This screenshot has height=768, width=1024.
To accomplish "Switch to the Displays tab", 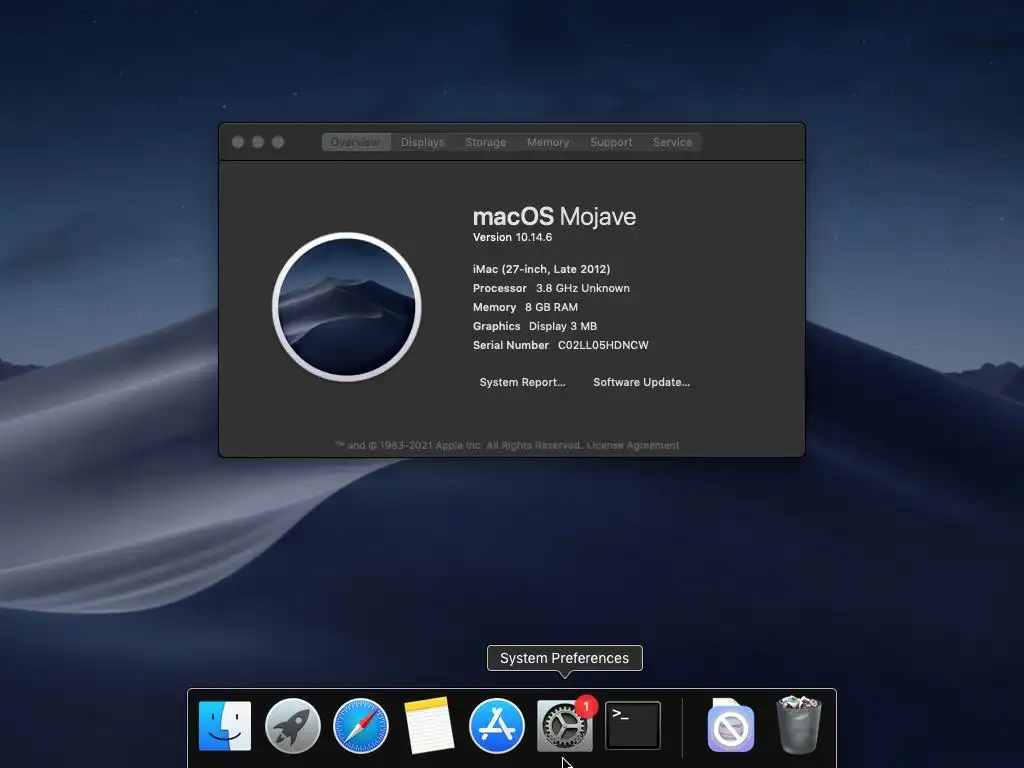I will click(x=423, y=142).
